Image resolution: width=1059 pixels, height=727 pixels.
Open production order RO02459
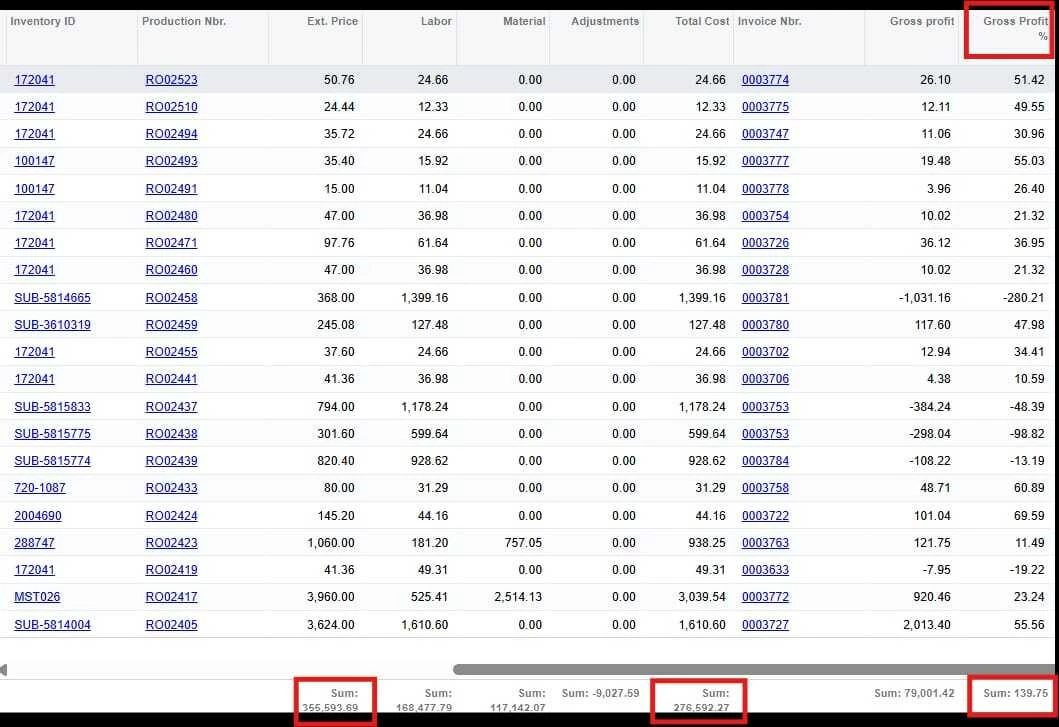tap(172, 324)
